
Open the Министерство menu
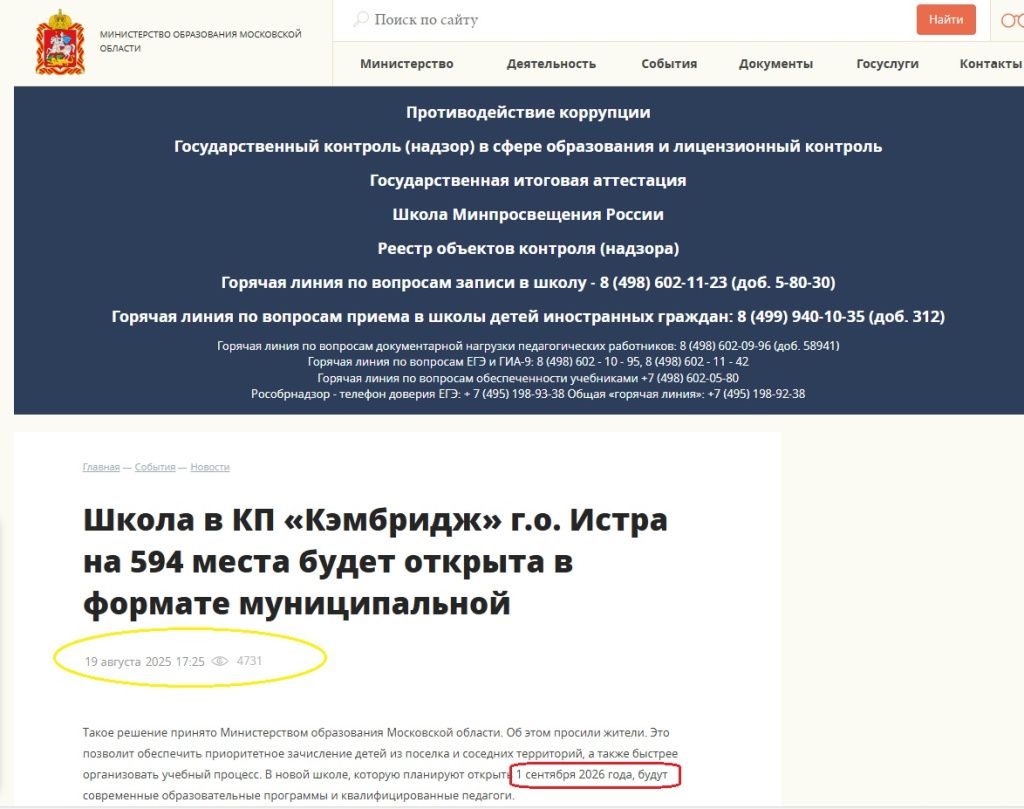(x=404, y=62)
